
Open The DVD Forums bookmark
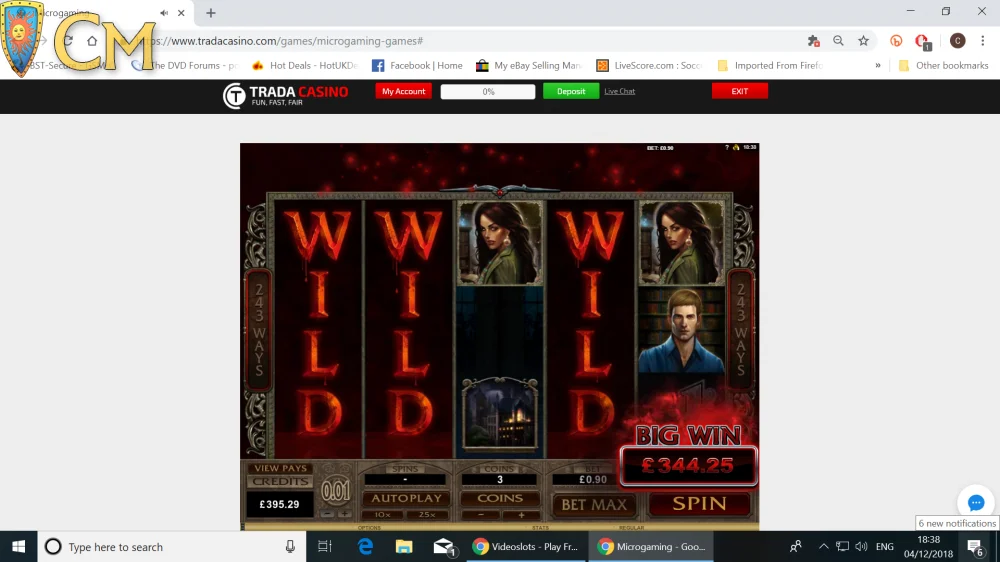(x=185, y=65)
